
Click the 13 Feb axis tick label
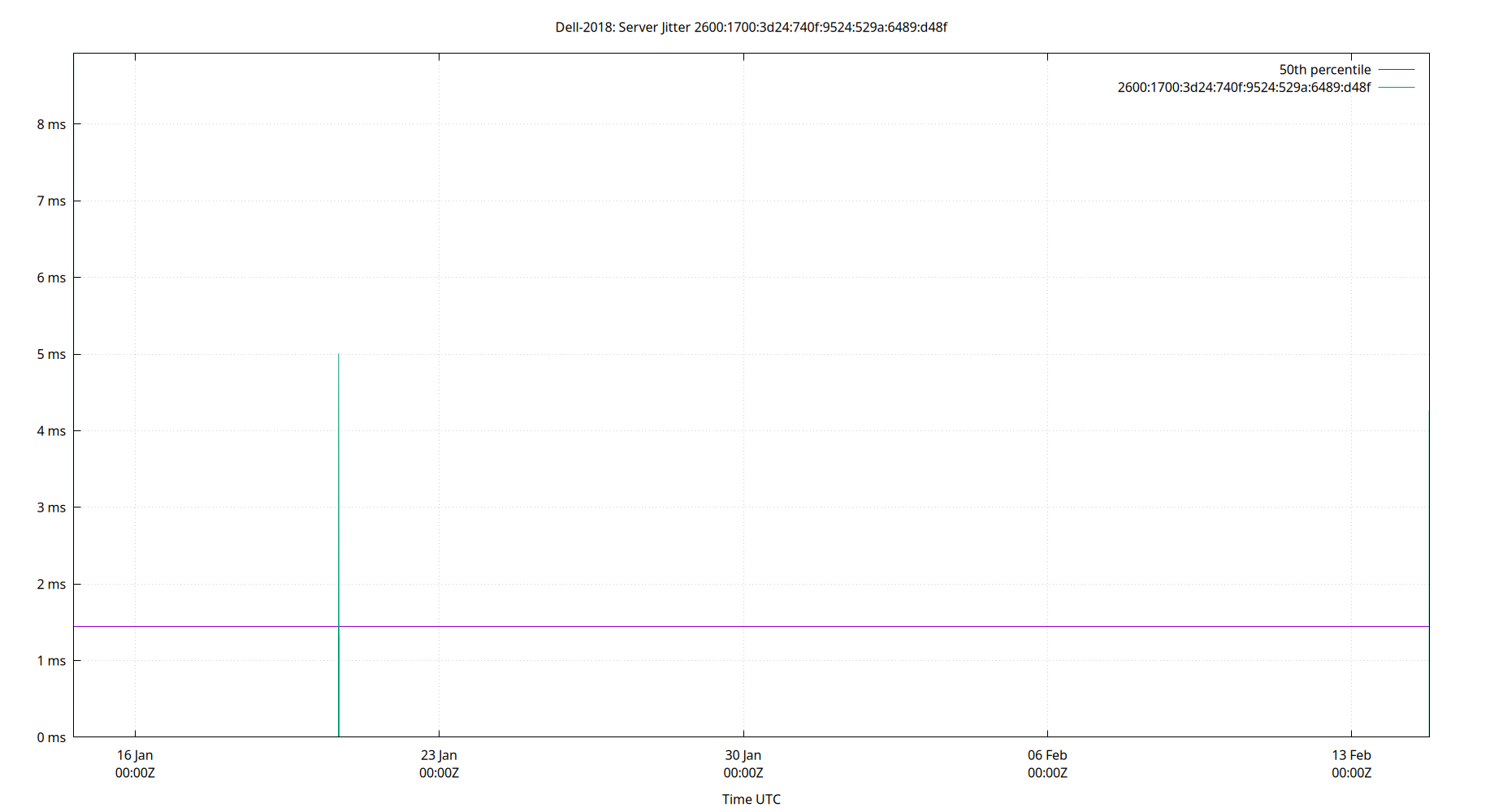point(1351,754)
